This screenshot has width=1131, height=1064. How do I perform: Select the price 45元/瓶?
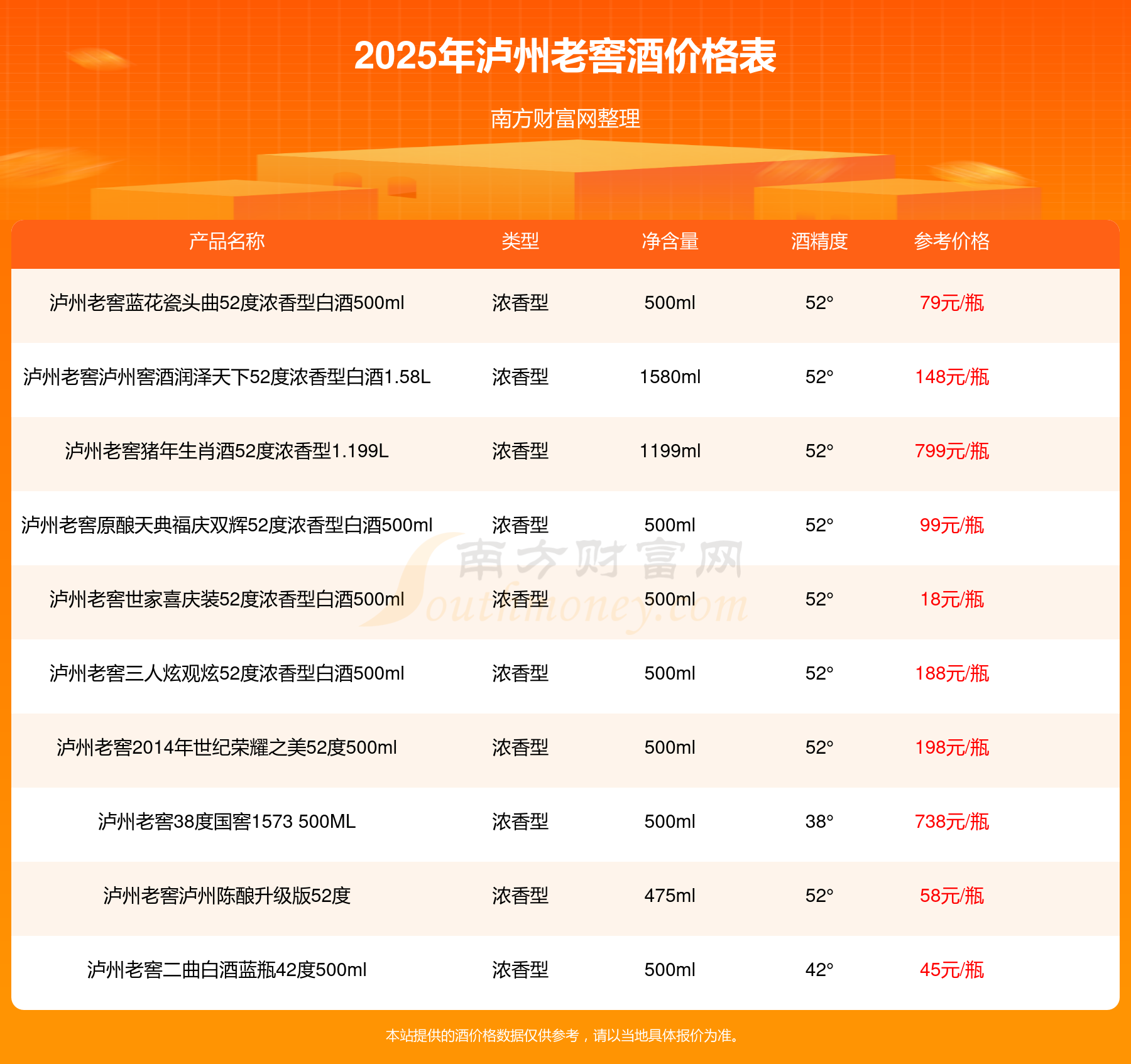pos(952,970)
